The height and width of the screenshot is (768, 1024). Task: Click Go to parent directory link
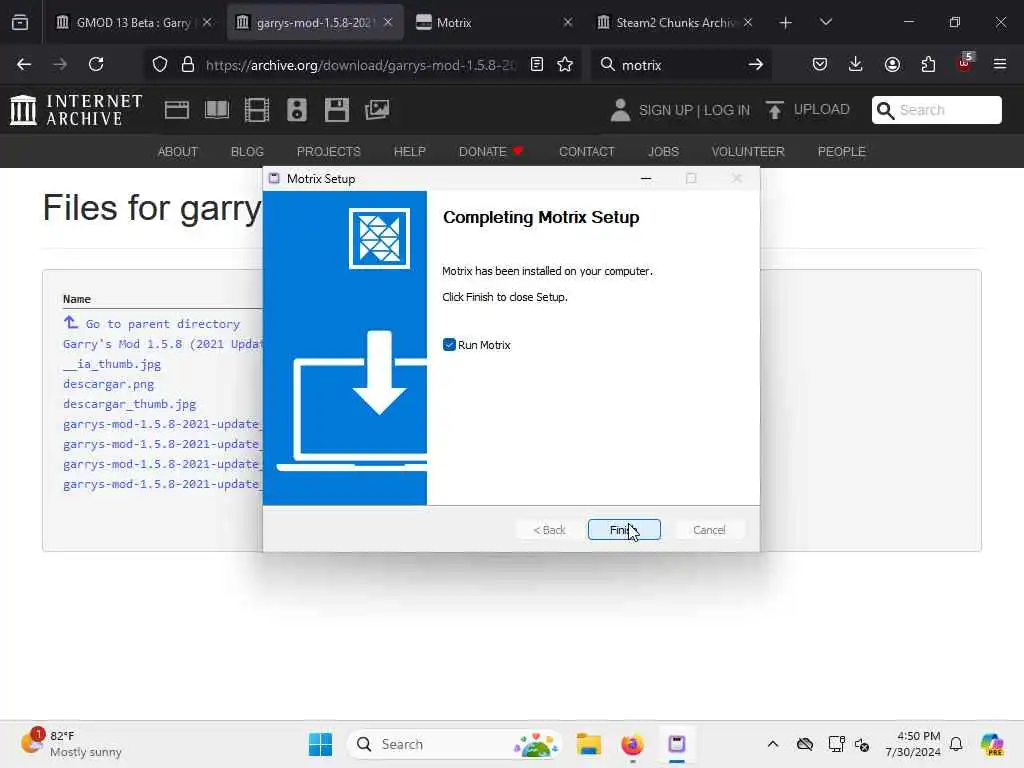tap(163, 324)
